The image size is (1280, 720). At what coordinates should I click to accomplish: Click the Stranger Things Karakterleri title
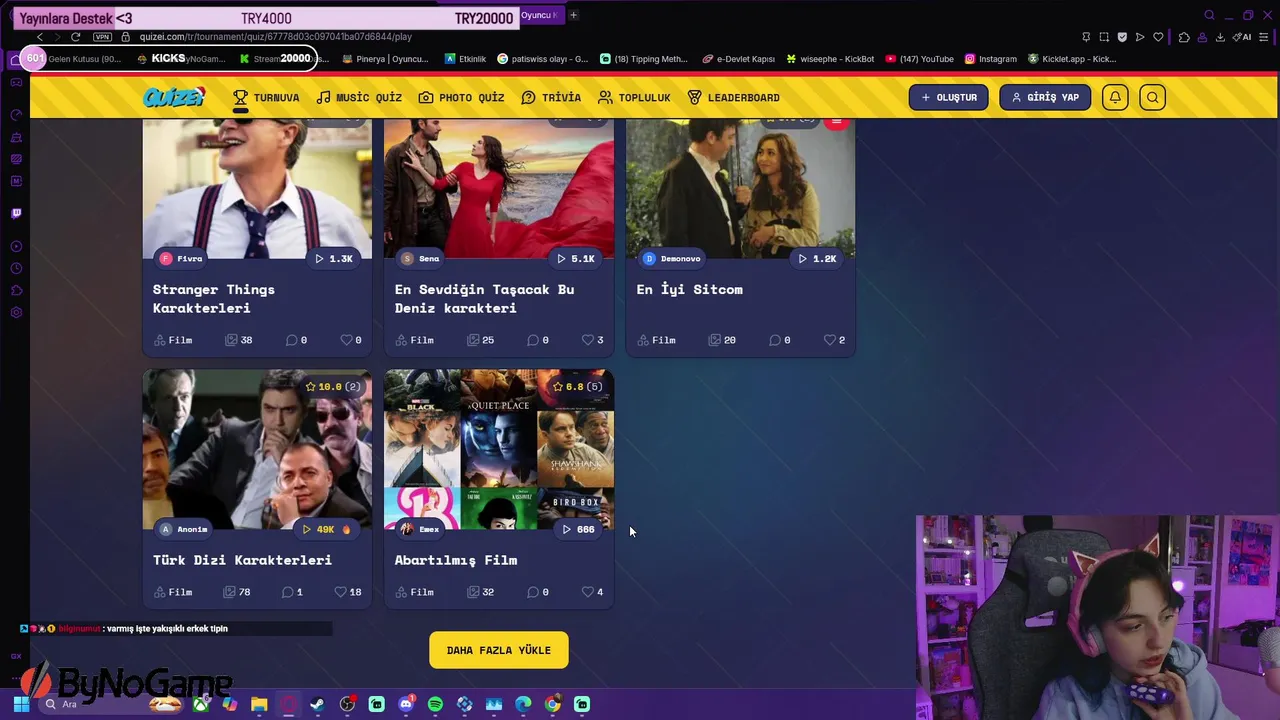pyautogui.click(x=214, y=298)
